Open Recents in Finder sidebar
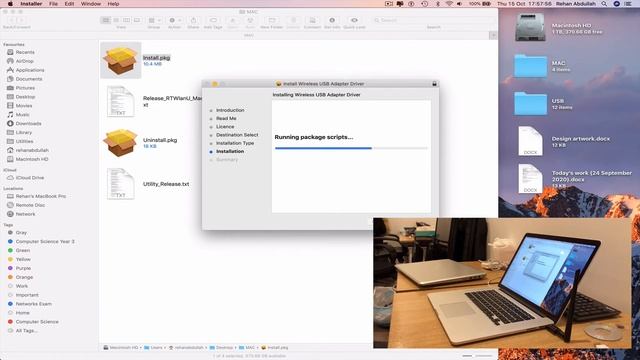The height and width of the screenshot is (360, 640). click(x=25, y=52)
